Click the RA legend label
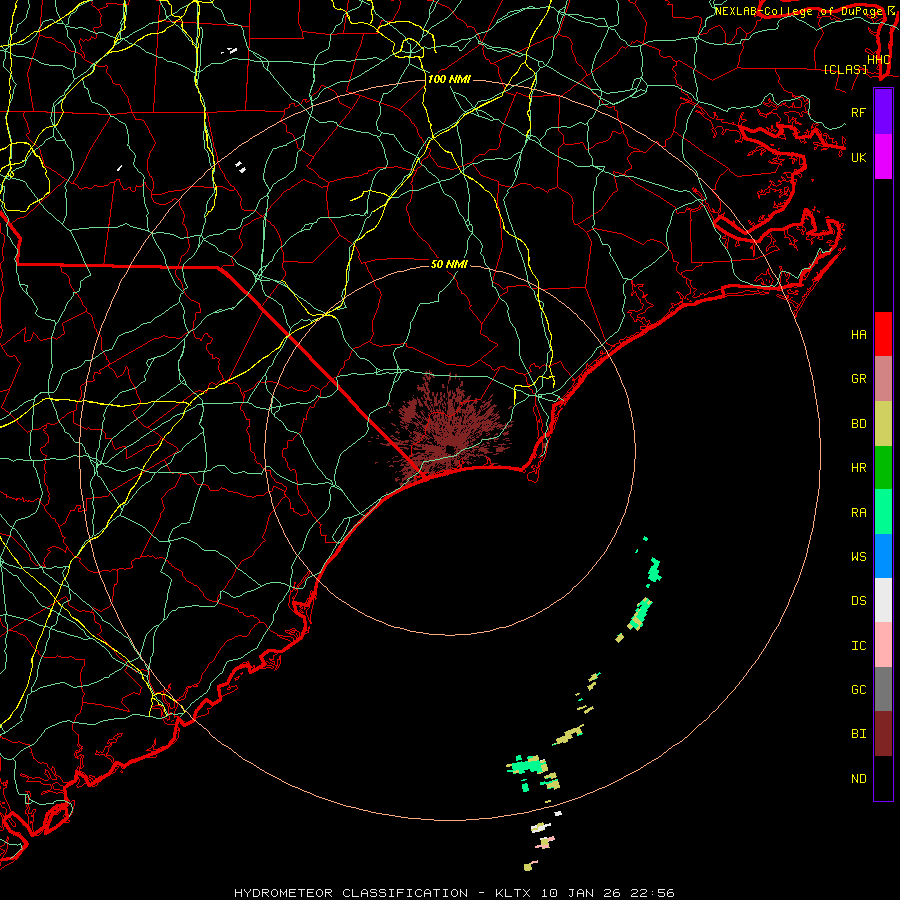The height and width of the screenshot is (900, 900). [858, 513]
